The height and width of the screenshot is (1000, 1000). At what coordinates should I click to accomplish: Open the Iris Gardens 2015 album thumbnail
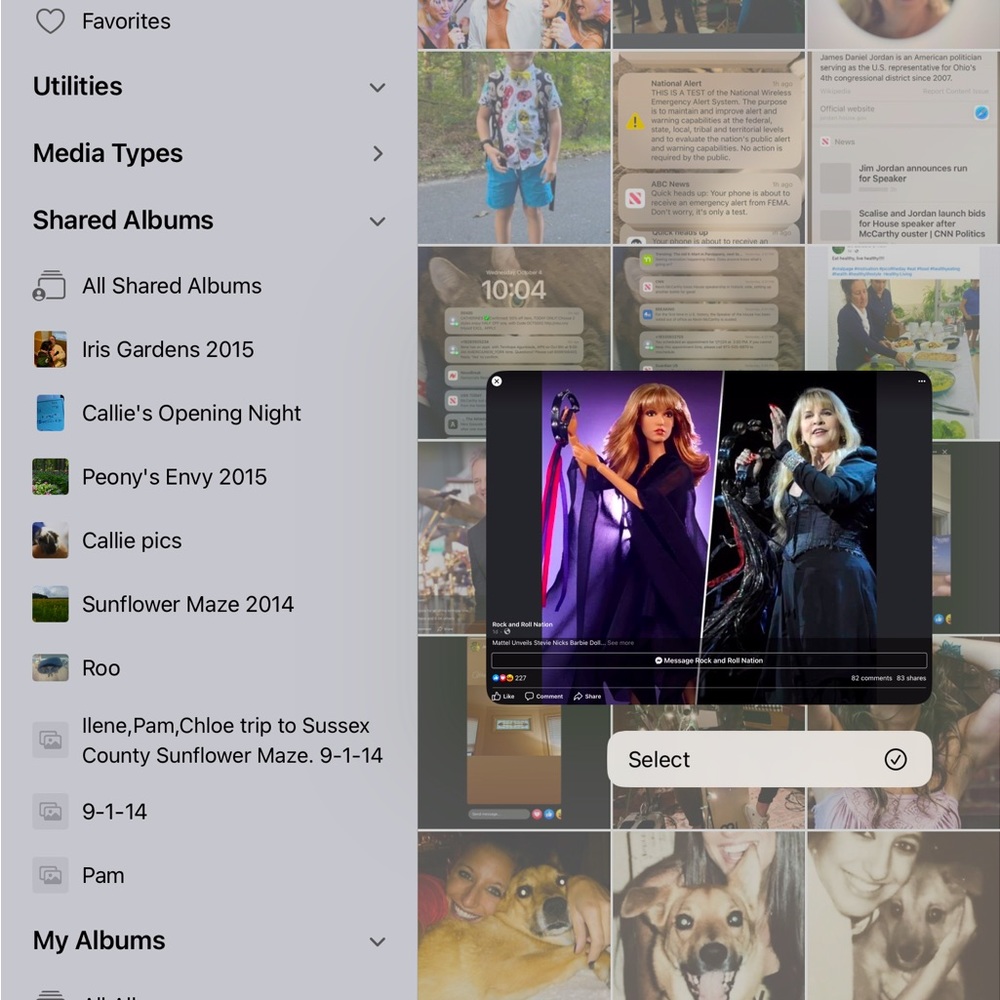tap(50, 349)
